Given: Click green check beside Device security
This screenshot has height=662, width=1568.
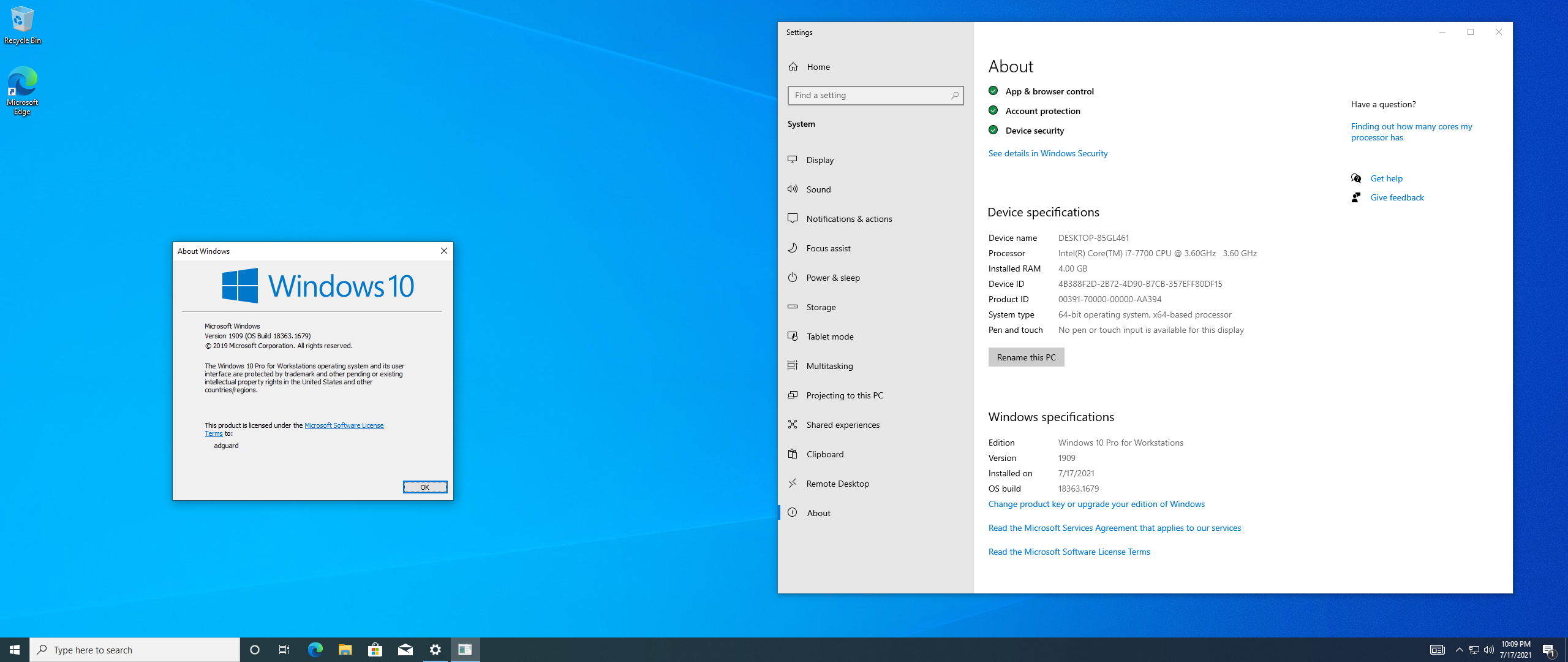Looking at the screenshot, I should pos(993,130).
